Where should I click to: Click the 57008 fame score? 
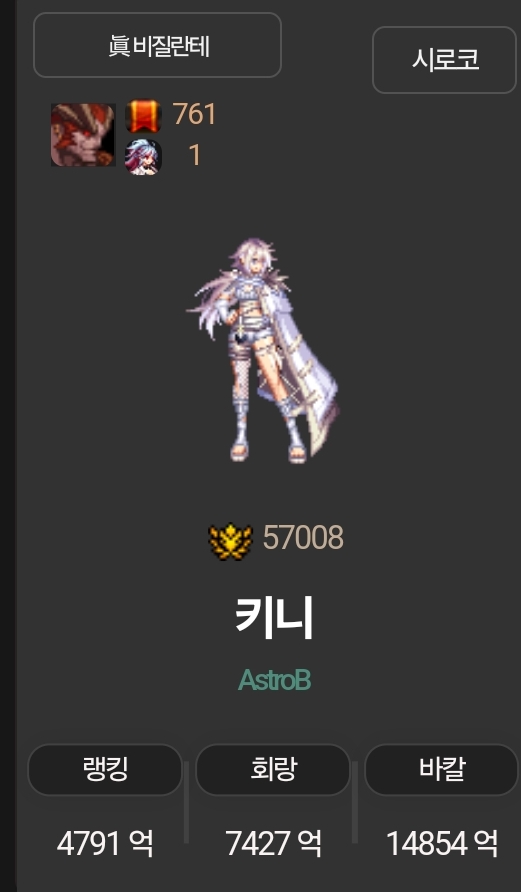click(303, 538)
